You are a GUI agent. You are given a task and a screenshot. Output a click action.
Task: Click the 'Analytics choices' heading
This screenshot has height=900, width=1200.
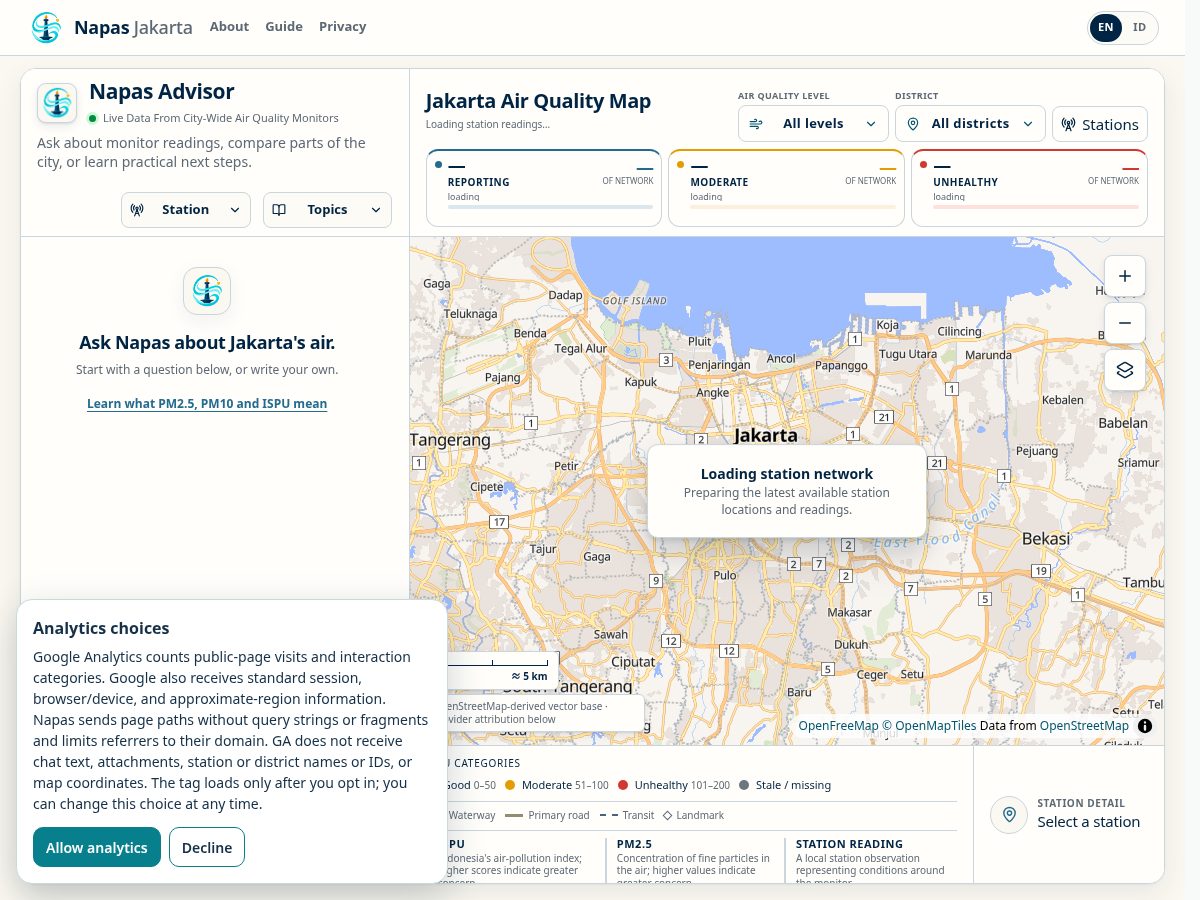[101, 628]
